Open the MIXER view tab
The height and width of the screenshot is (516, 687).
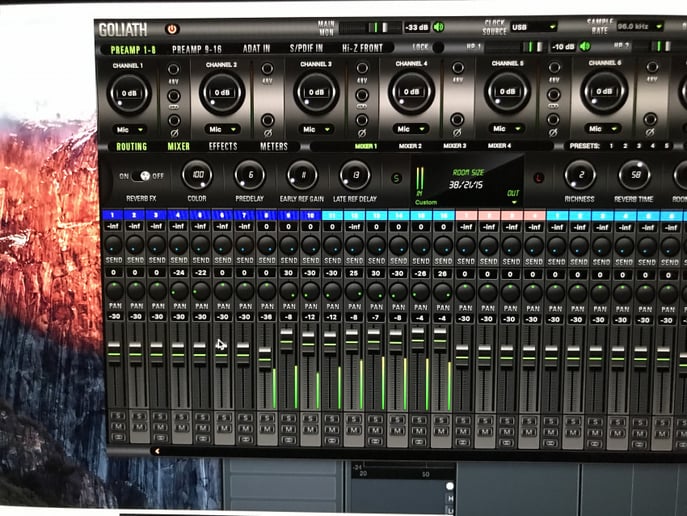pyautogui.click(x=178, y=146)
